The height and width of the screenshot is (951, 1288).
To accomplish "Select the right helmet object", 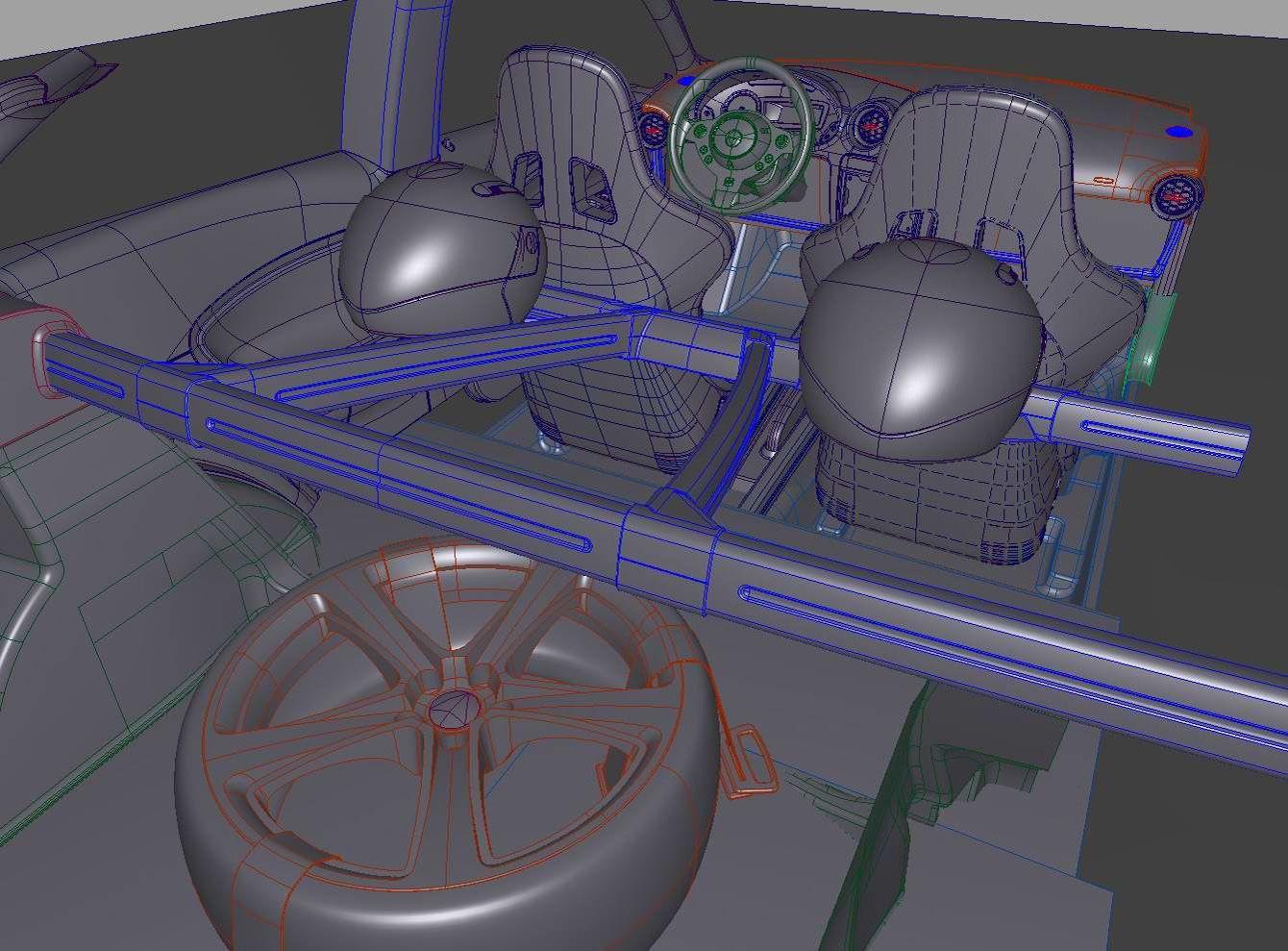I will (x=920, y=350).
